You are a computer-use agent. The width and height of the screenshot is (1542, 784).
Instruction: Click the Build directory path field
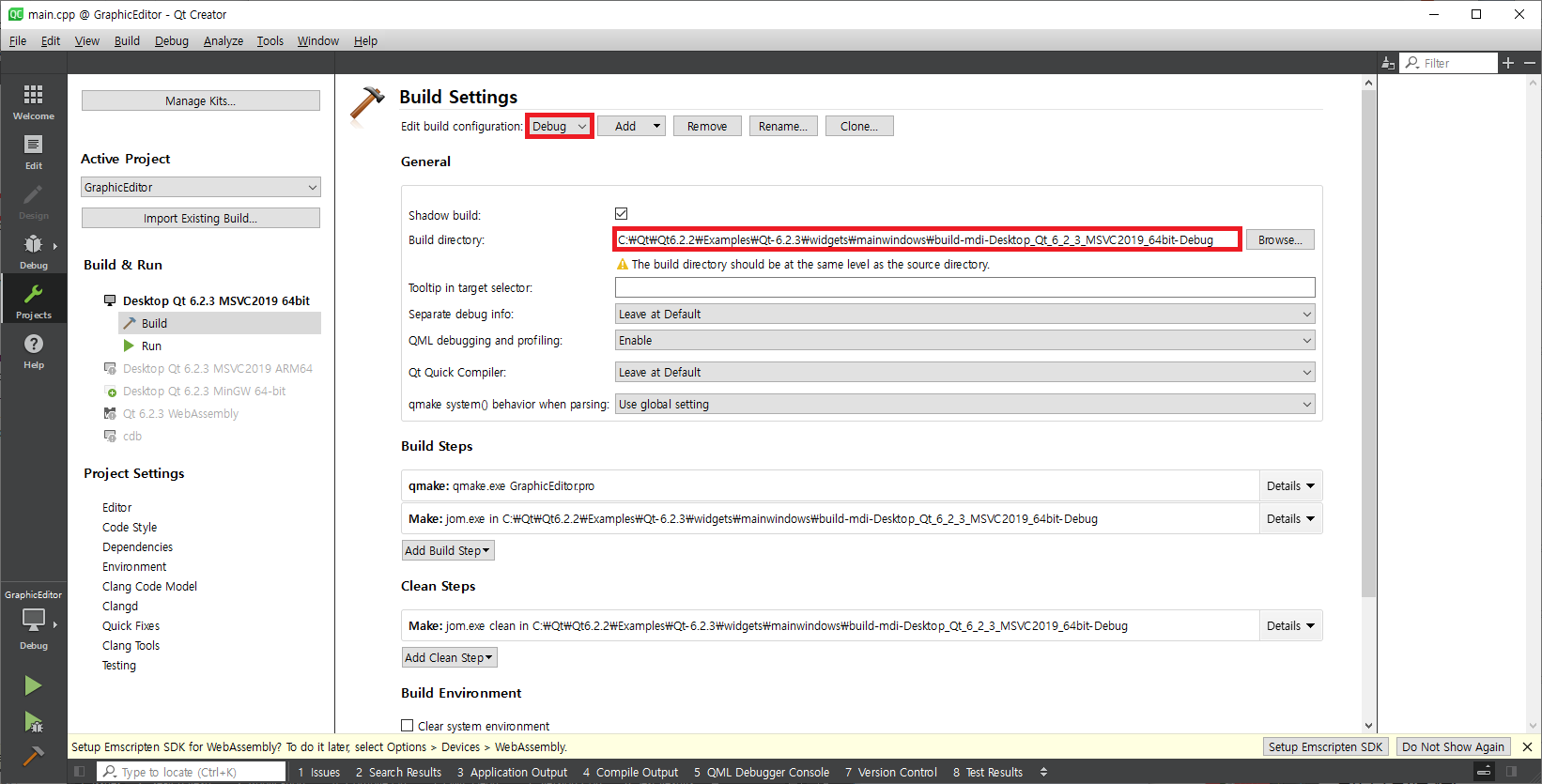coord(927,239)
